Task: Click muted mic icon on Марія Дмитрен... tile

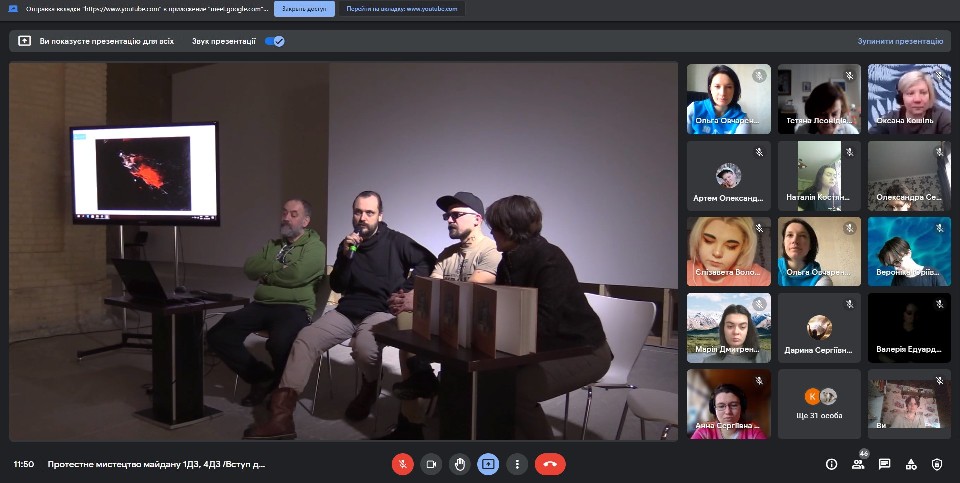Action: 759,304
